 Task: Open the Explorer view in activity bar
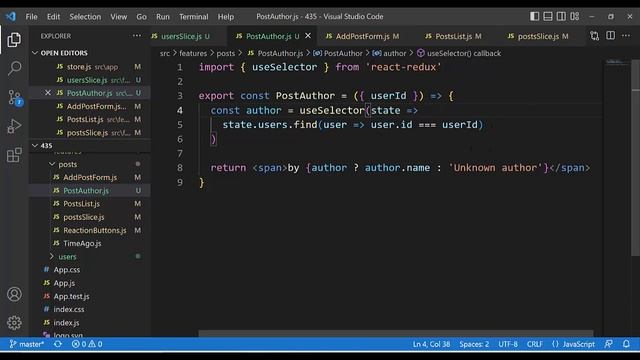(14, 40)
